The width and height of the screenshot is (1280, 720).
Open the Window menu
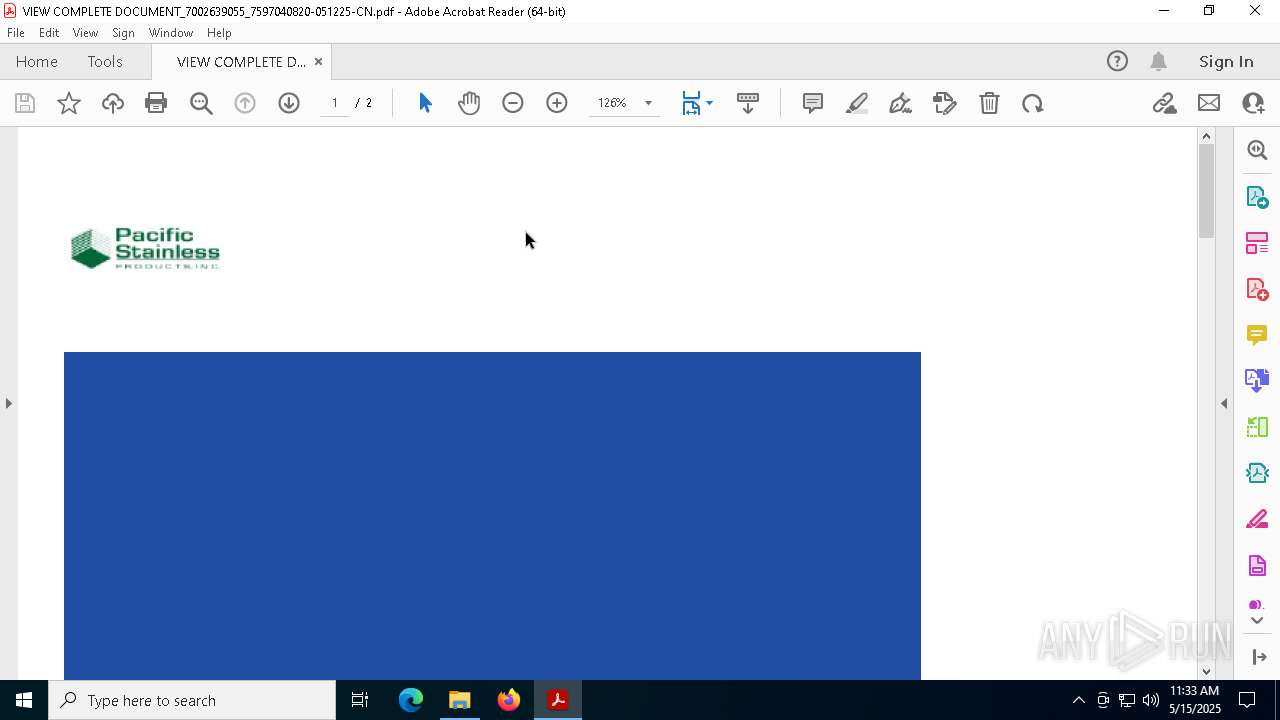point(171,32)
